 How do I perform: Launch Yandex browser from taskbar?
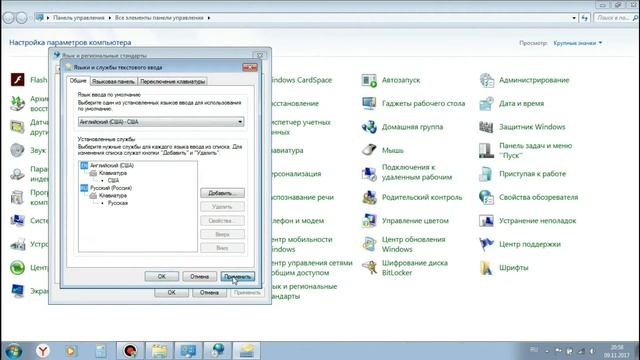click(42, 351)
